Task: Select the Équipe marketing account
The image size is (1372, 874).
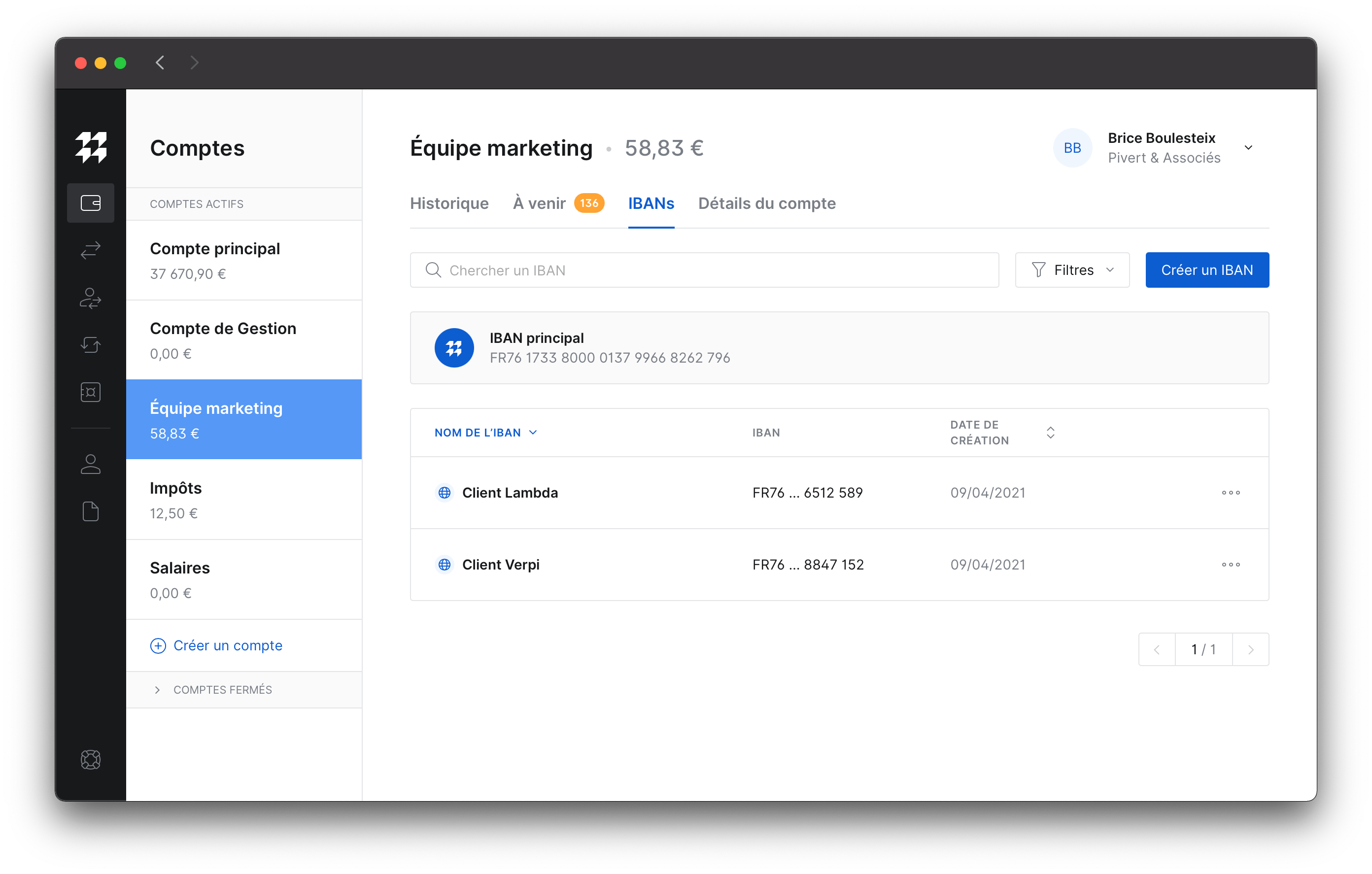Action: 244,419
